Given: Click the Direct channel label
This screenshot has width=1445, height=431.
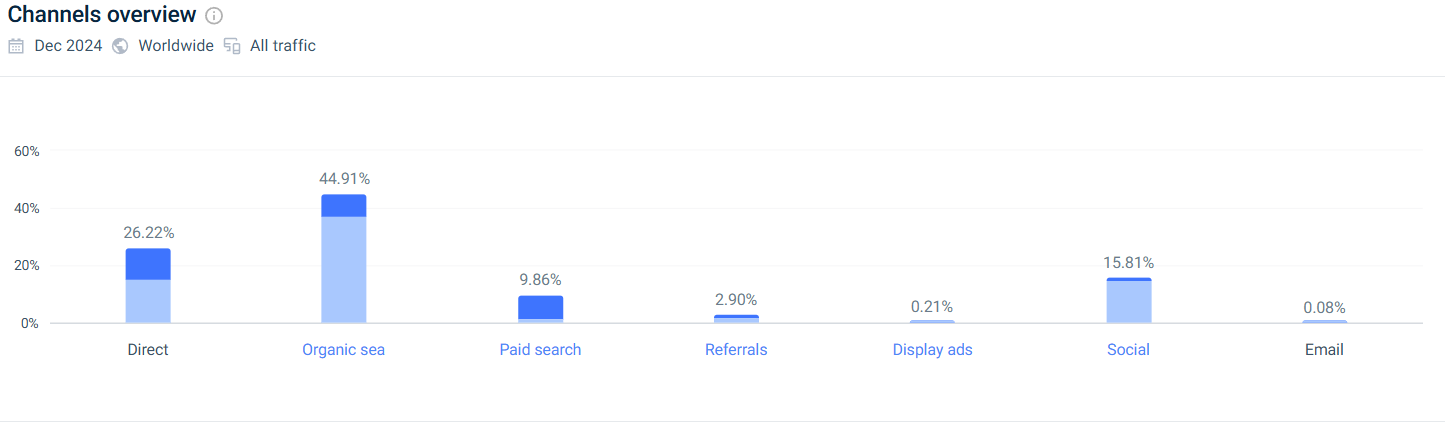Looking at the screenshot, I should click(148, 350).
